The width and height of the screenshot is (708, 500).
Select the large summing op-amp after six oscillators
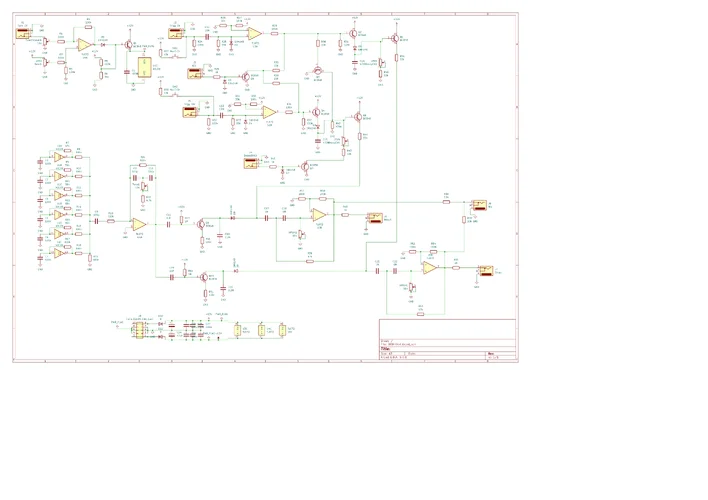139,224
